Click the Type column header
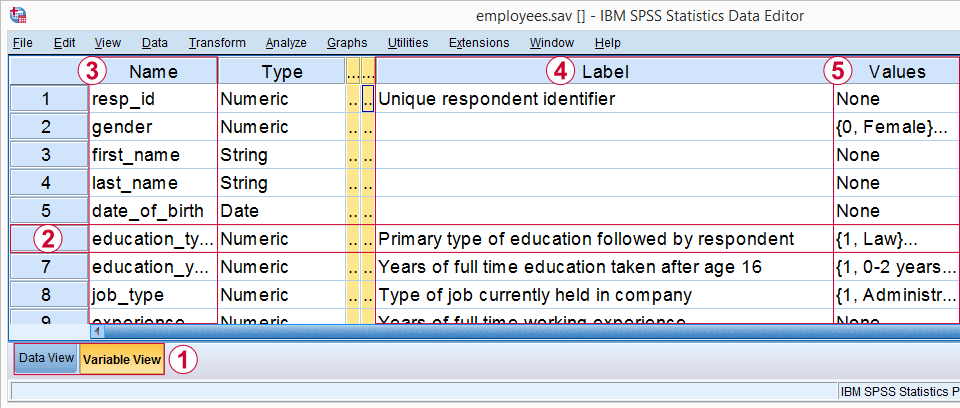Viewport: 960px width, 408px height. [281, 71]
